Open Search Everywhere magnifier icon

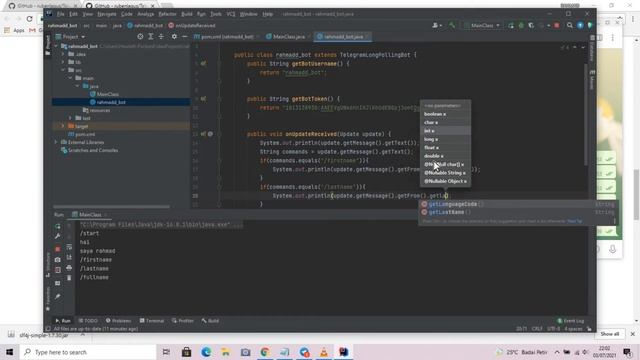pos(570,25)
